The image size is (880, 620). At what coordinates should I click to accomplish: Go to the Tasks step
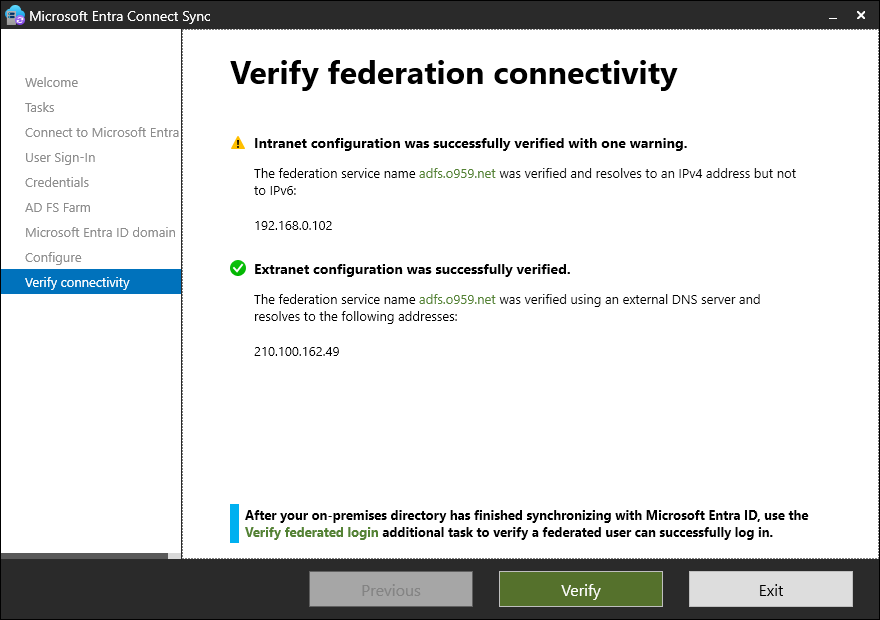pyautogui.click(x=40, y=107)
